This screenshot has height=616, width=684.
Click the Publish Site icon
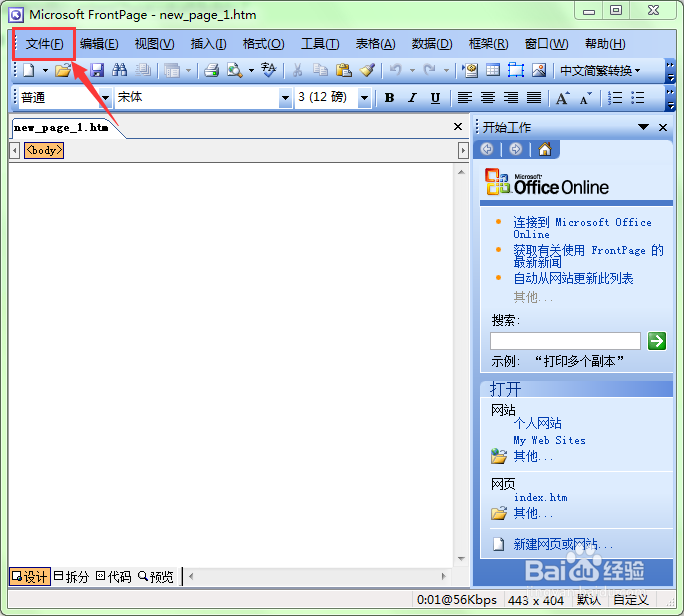(143, 70)
